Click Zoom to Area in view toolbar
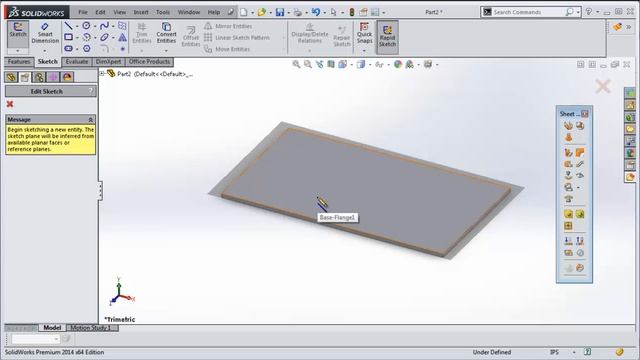The width and height of the screenshot is (640, 360). [308, 64]
